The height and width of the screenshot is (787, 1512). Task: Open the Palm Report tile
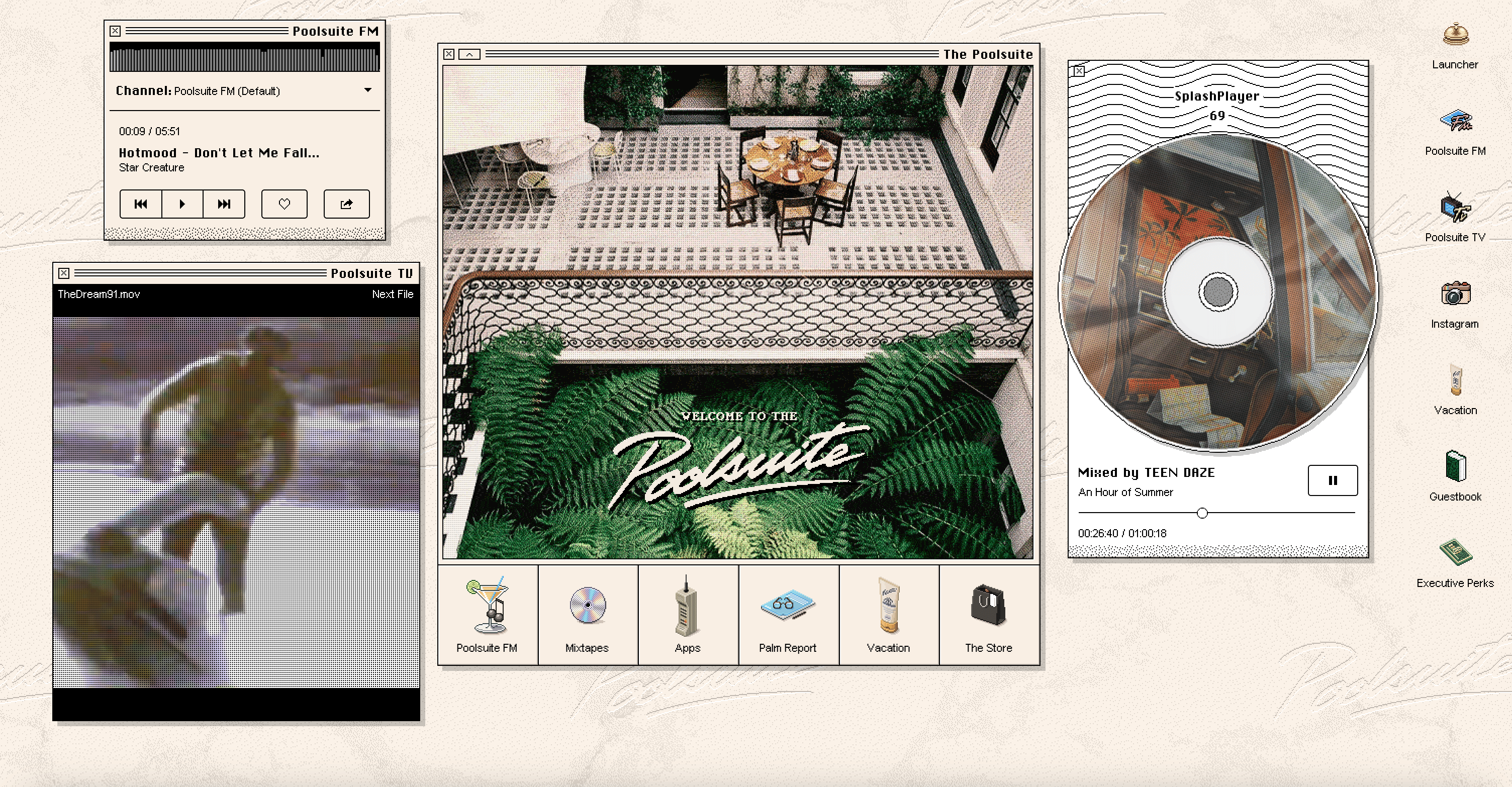click(x=788, y=615)
